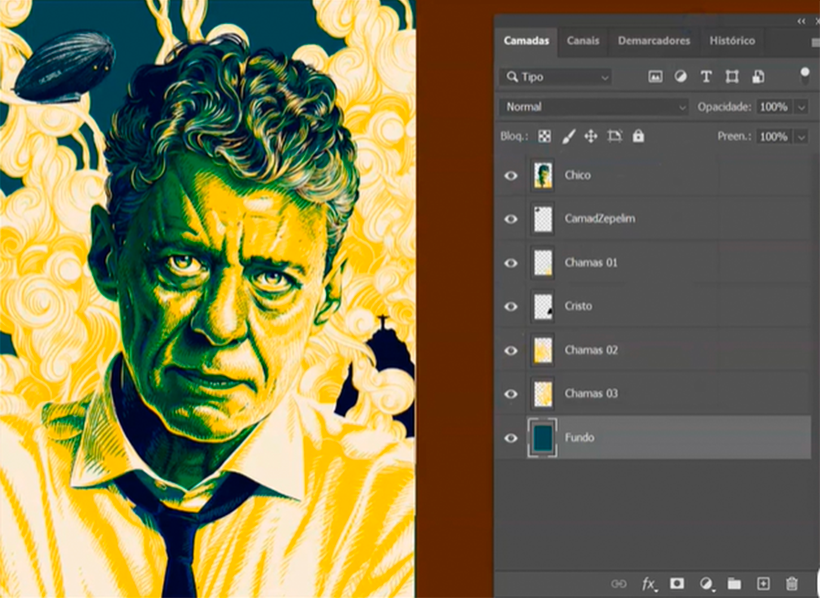The width and height of the screenshot is (820, 598).
Task: Select the Chamas 03 layer thumbnail
Action: pos(543,394)
